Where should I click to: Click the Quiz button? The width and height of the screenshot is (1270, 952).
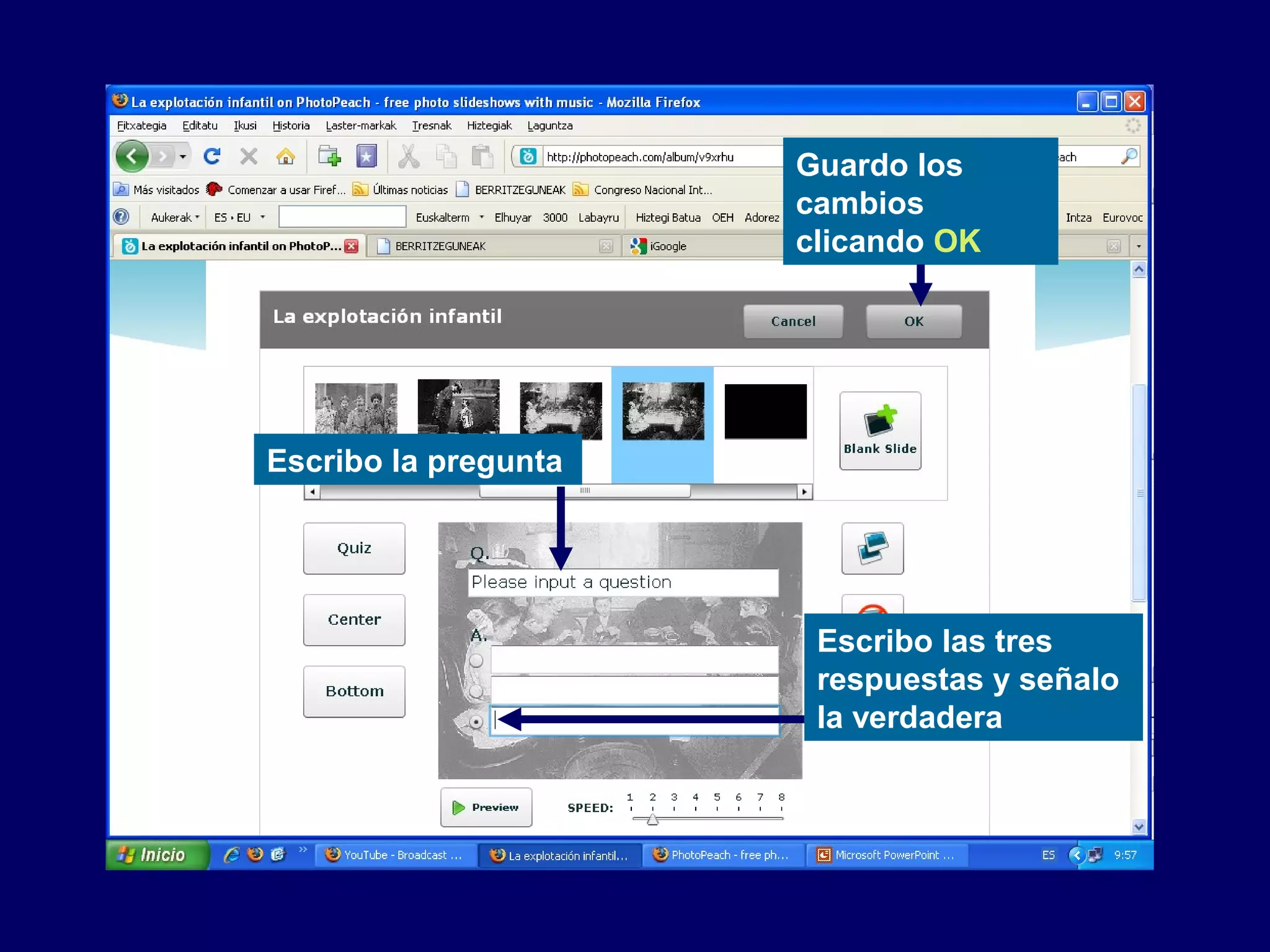pos(354,549)
